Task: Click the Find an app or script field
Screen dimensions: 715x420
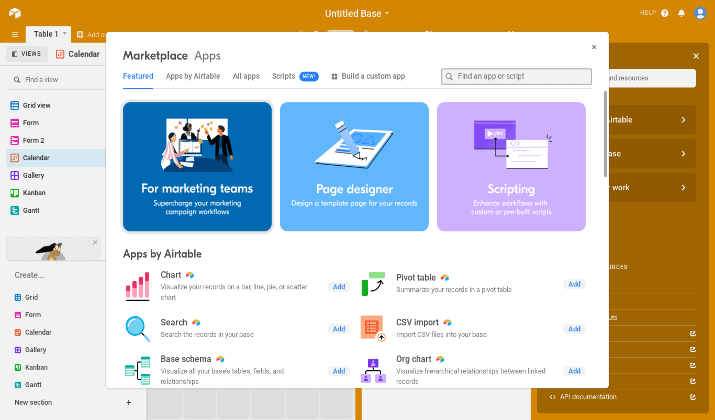Action: (x=516, y=76)
